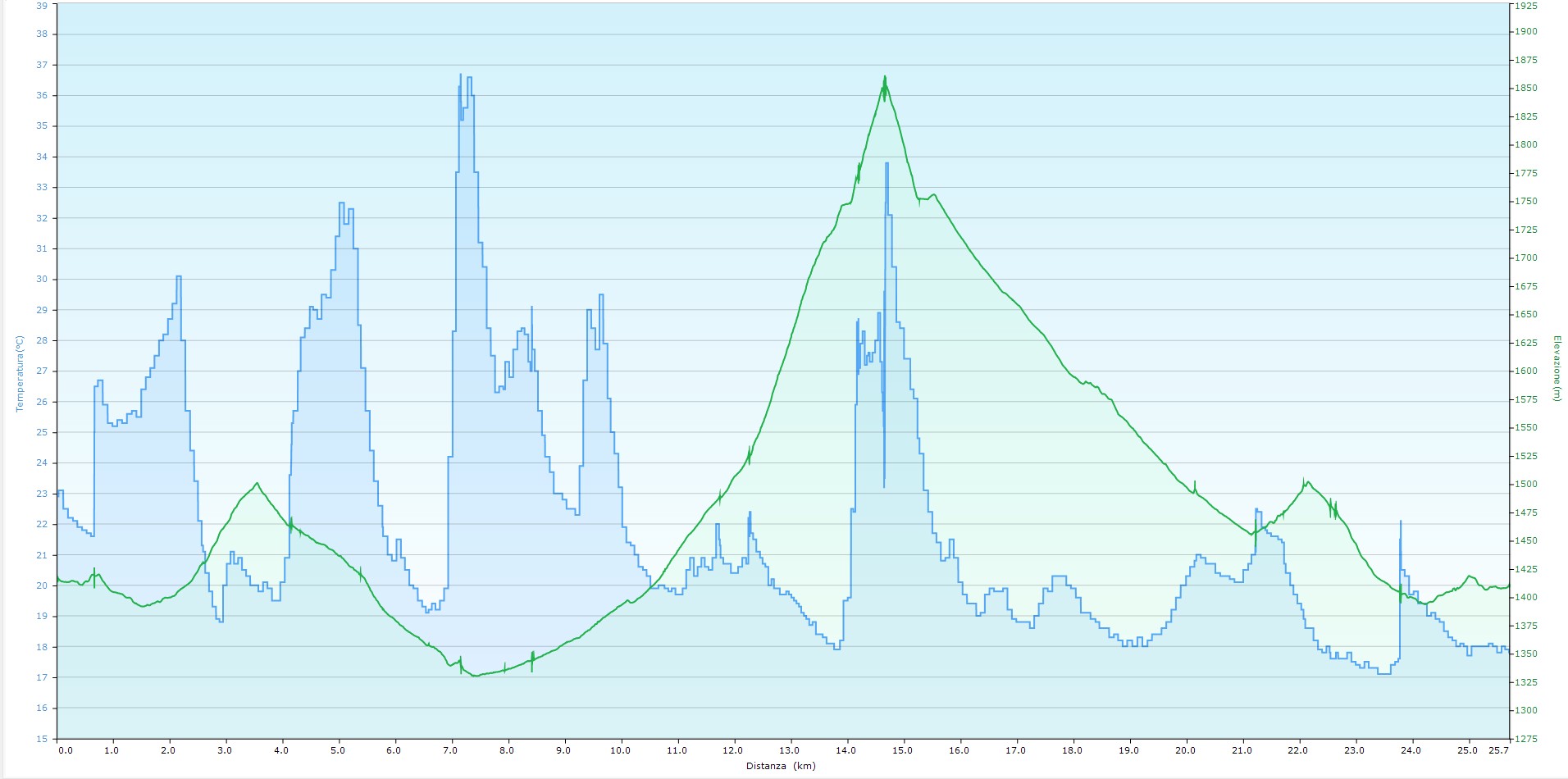Click the blue temperature peak near 2.0 km
1568x779 pixels.
[x=179, y=277]
